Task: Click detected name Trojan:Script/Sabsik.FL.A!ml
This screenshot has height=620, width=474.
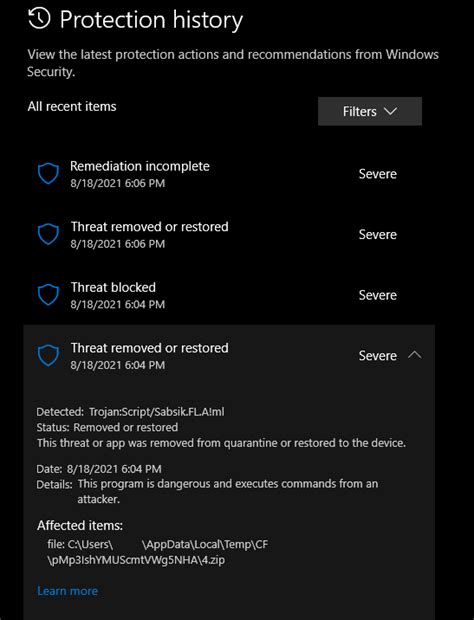Action: 157,412
